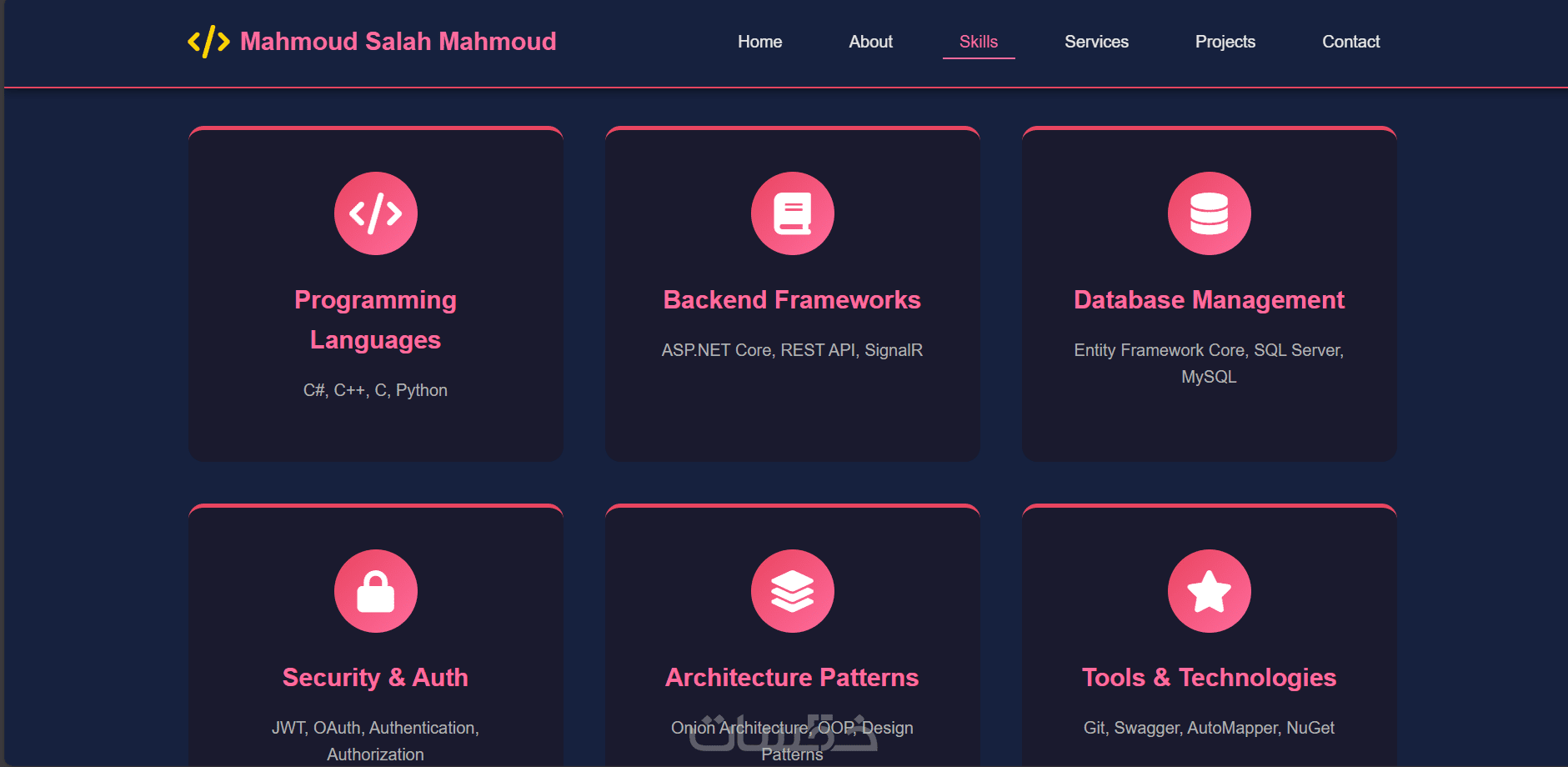1568x767 pixels.
Task: Go to the Home nav item
Action: [x=760, y=42]
